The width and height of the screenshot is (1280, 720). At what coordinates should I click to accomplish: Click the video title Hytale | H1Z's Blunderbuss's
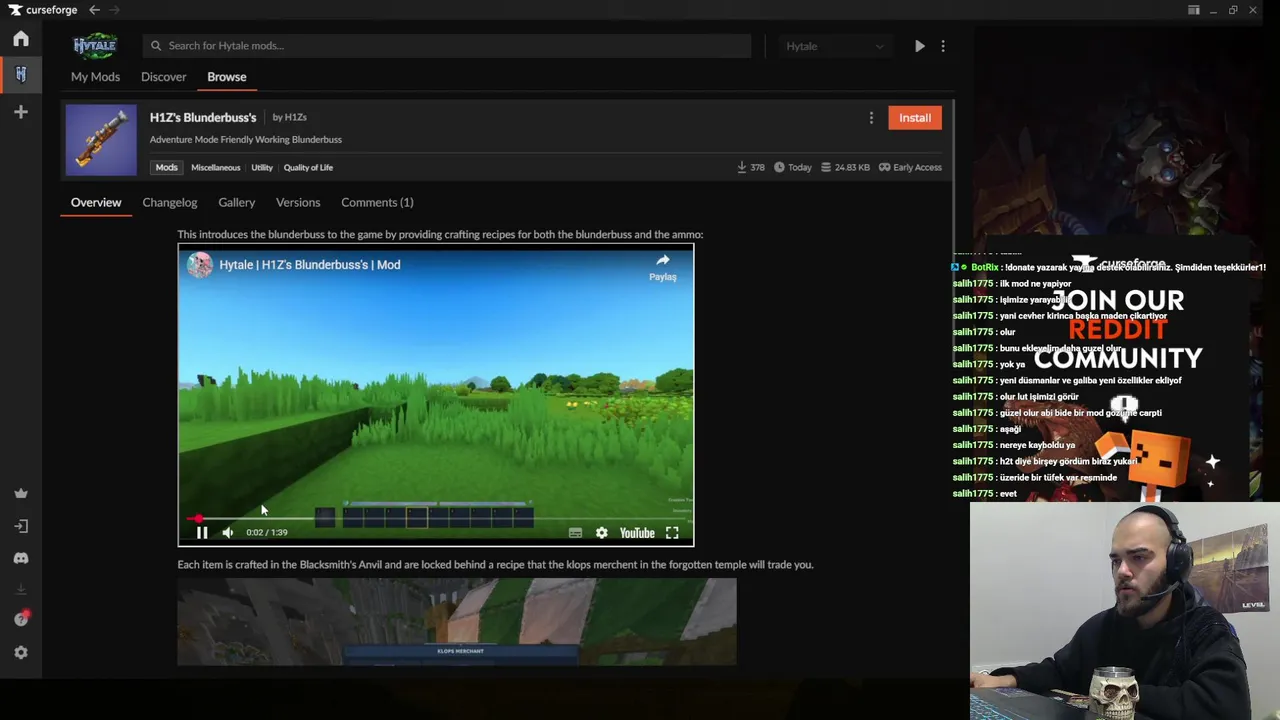310,265
